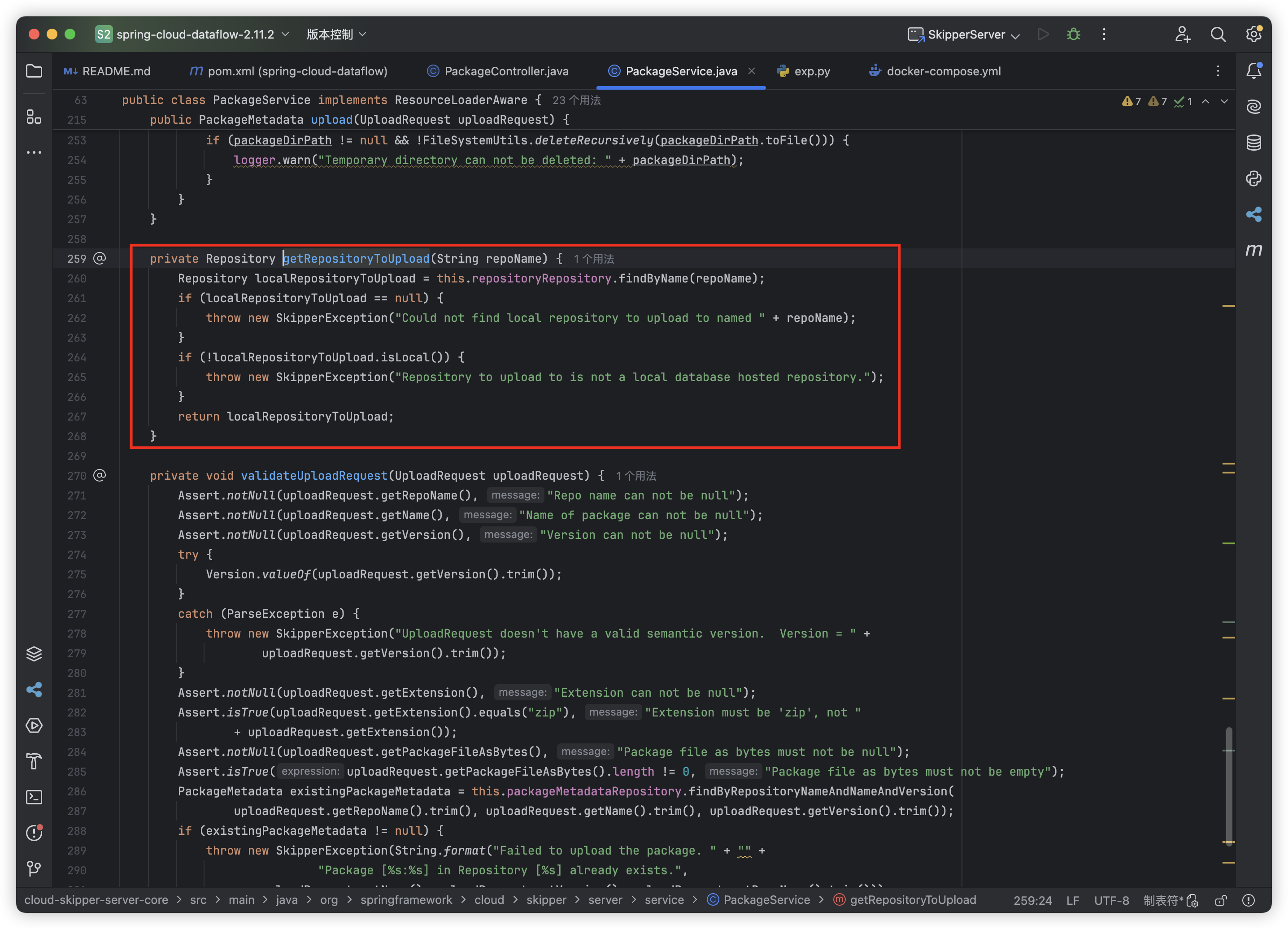Expand the spring-cloud-dataflow-2.11.2 project dropdown

(x=192, y=34)
